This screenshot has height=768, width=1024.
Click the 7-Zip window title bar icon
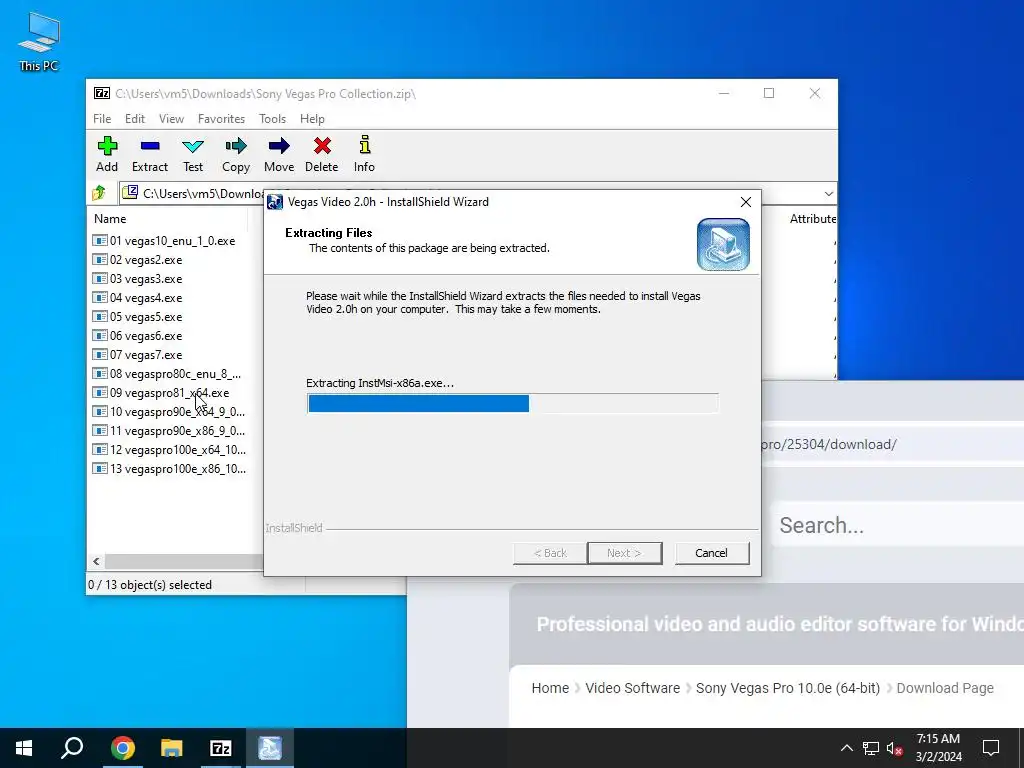(x=102, y=93)
